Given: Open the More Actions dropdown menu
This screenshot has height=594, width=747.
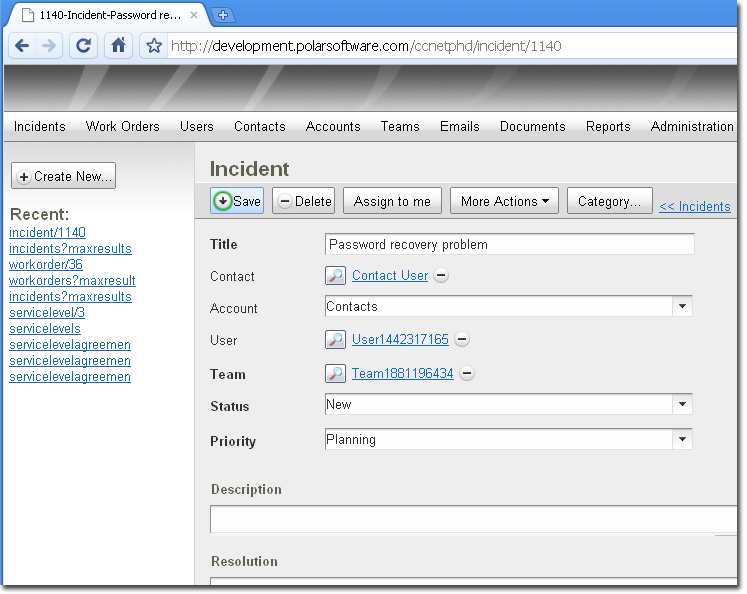Looking at the screenshot, I should (505, 201).
